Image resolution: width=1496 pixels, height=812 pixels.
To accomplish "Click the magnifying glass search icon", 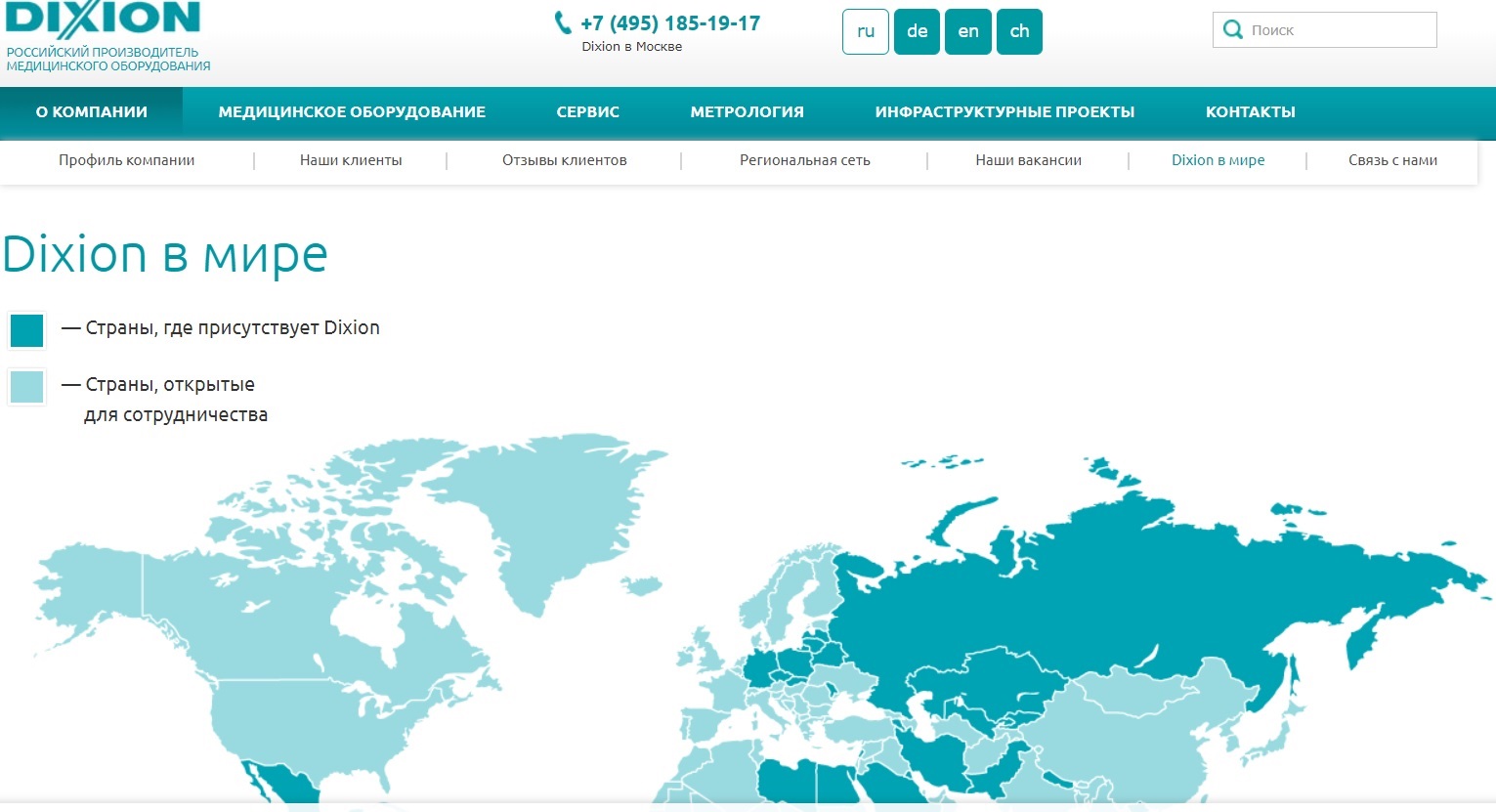I will click(1233, 30).
